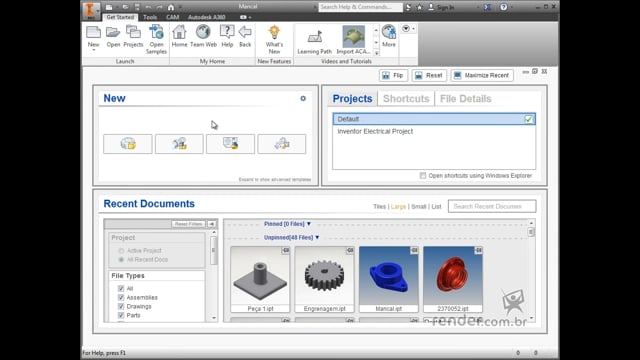
Task: Open the Sign In dropdown
Action: [x=478, y=7]
